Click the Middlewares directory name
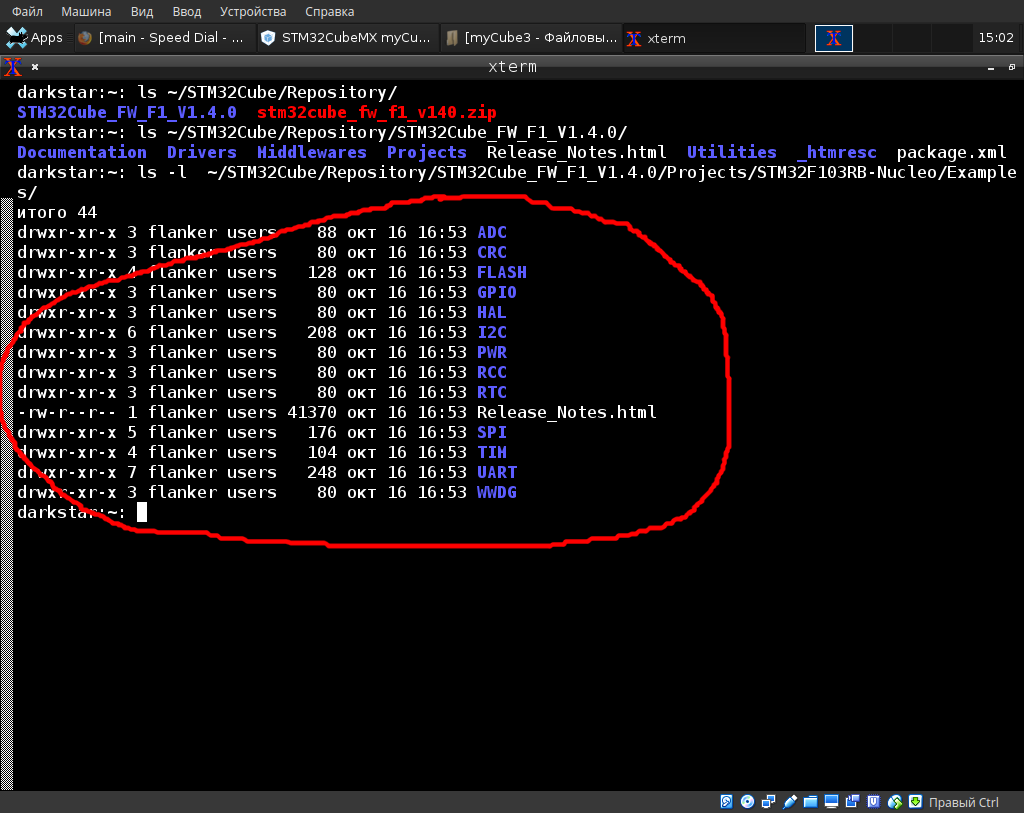The height and width of the screenshot is (813, 1024). point(312,152)
